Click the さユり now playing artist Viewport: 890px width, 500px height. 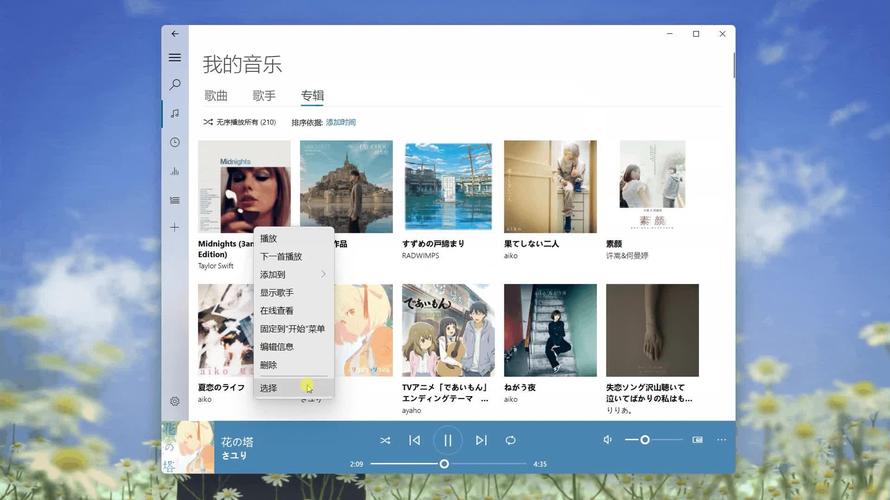(233, 456)
